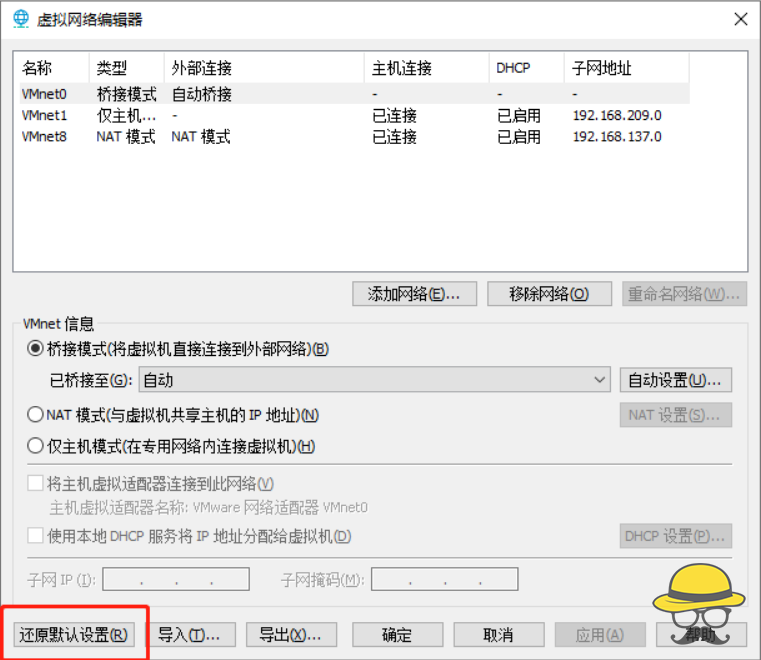Screen dimensions: 761x660
Task: Open NAT 设置(S)... button
Action: click(x=676, y=415)
